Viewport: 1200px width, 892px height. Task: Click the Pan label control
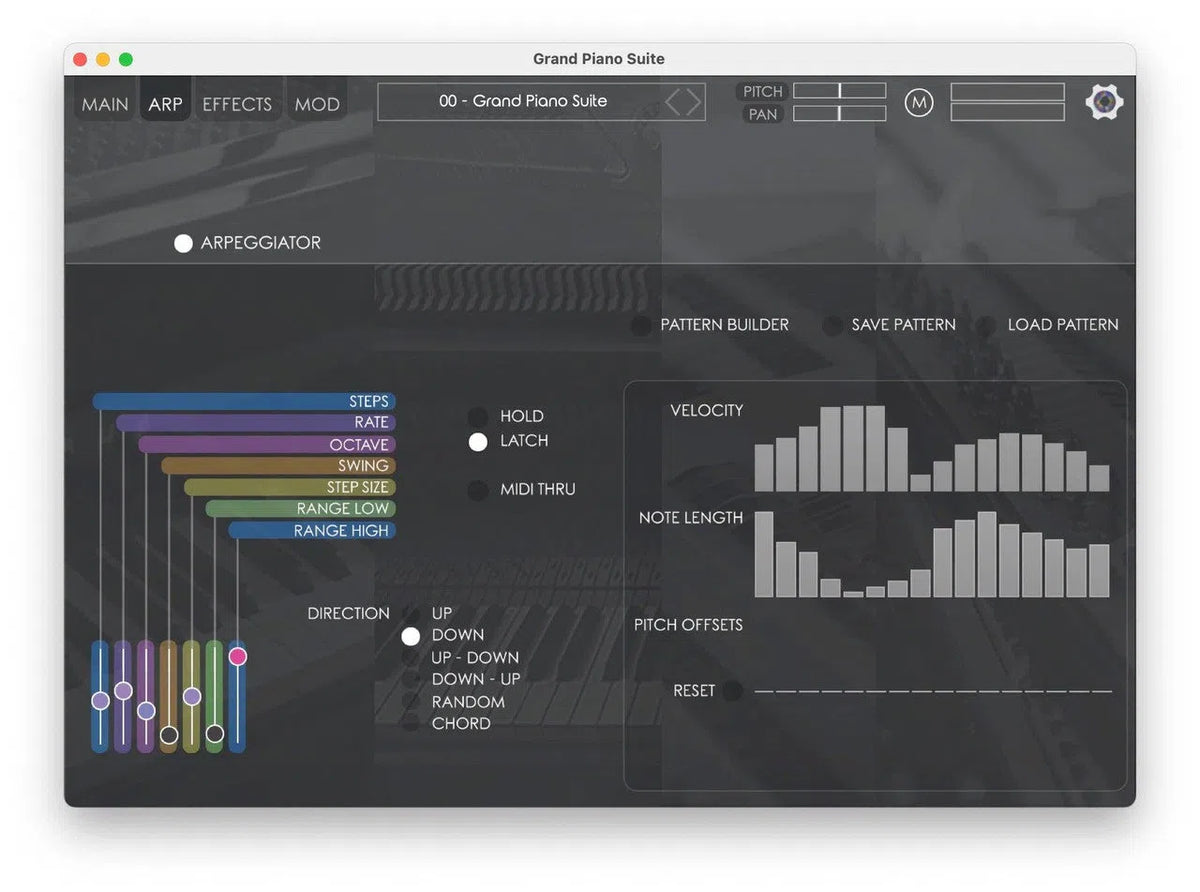[x=761, y=114]
